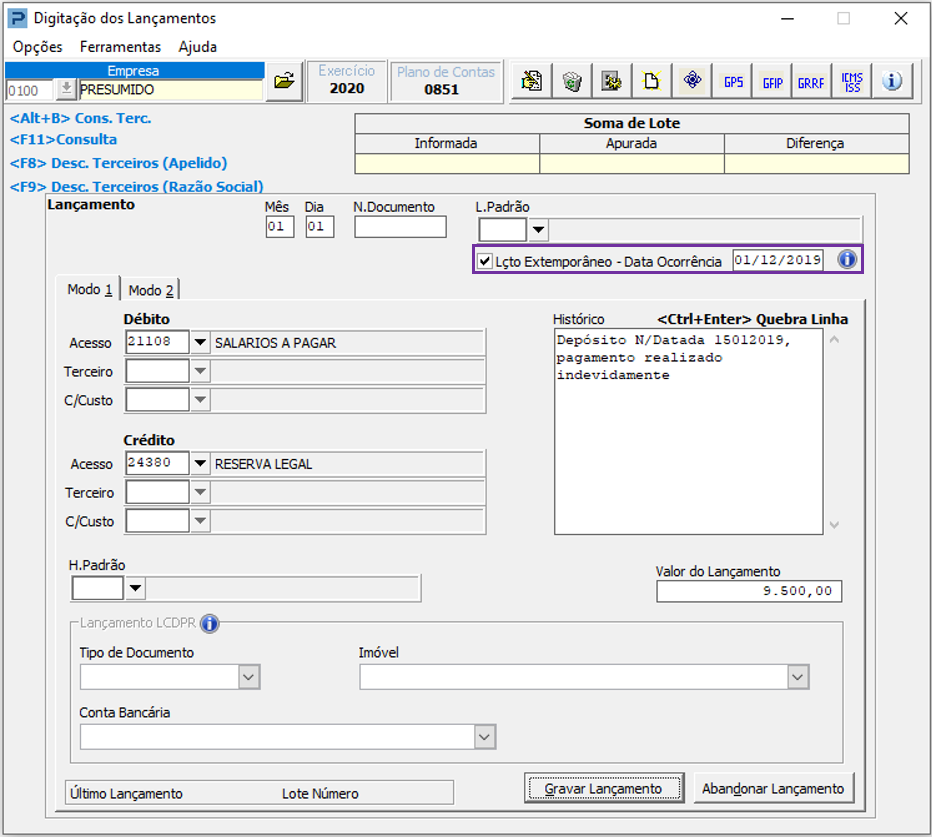
Task: Switch to Modo 2 tab
Action: coord(150,290)
